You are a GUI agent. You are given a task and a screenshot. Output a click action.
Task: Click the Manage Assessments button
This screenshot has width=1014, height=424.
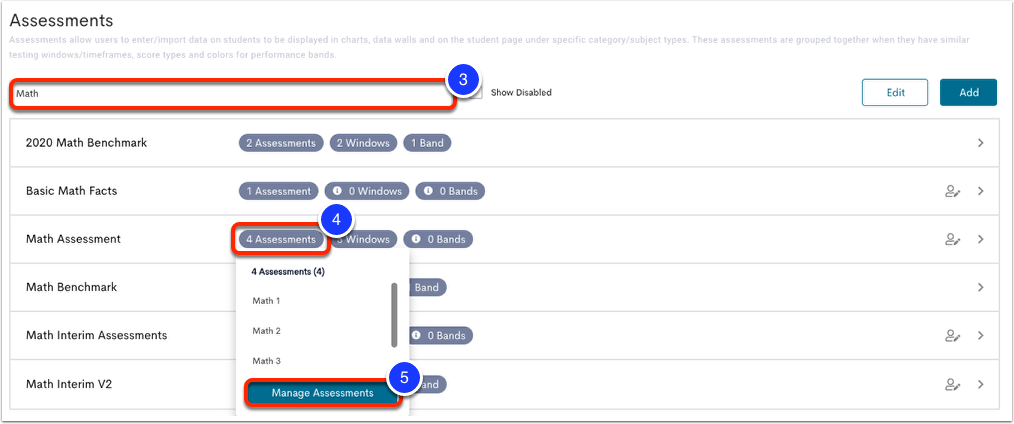tap(322, 393)
